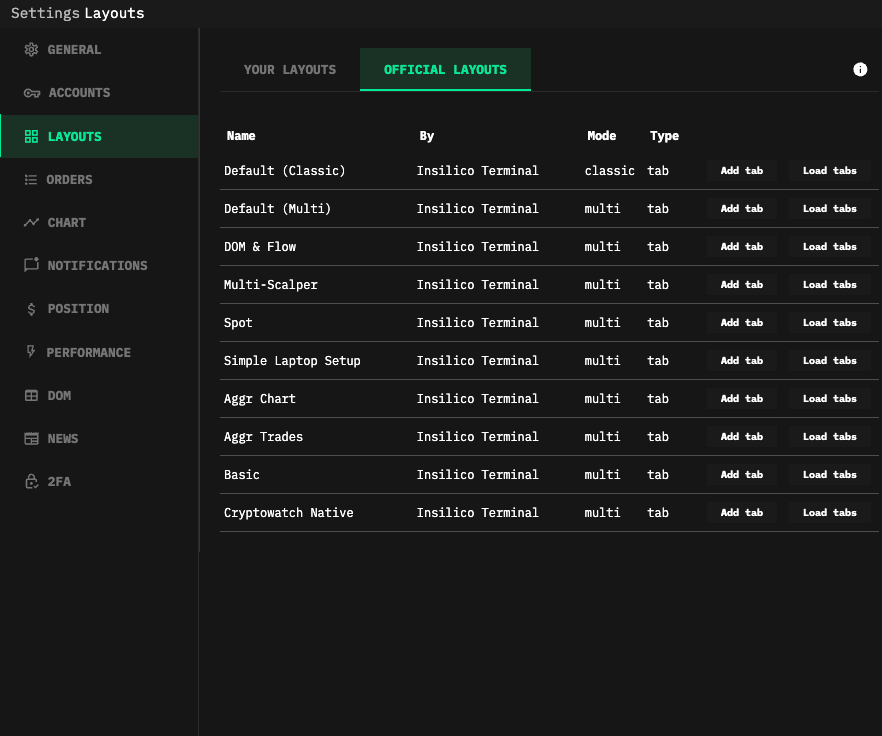The width and height of the screenshot is (882, 736).
Task: Add tab for Aggr Trades layout
Action: pyautogui.click(x=741, y=436)
